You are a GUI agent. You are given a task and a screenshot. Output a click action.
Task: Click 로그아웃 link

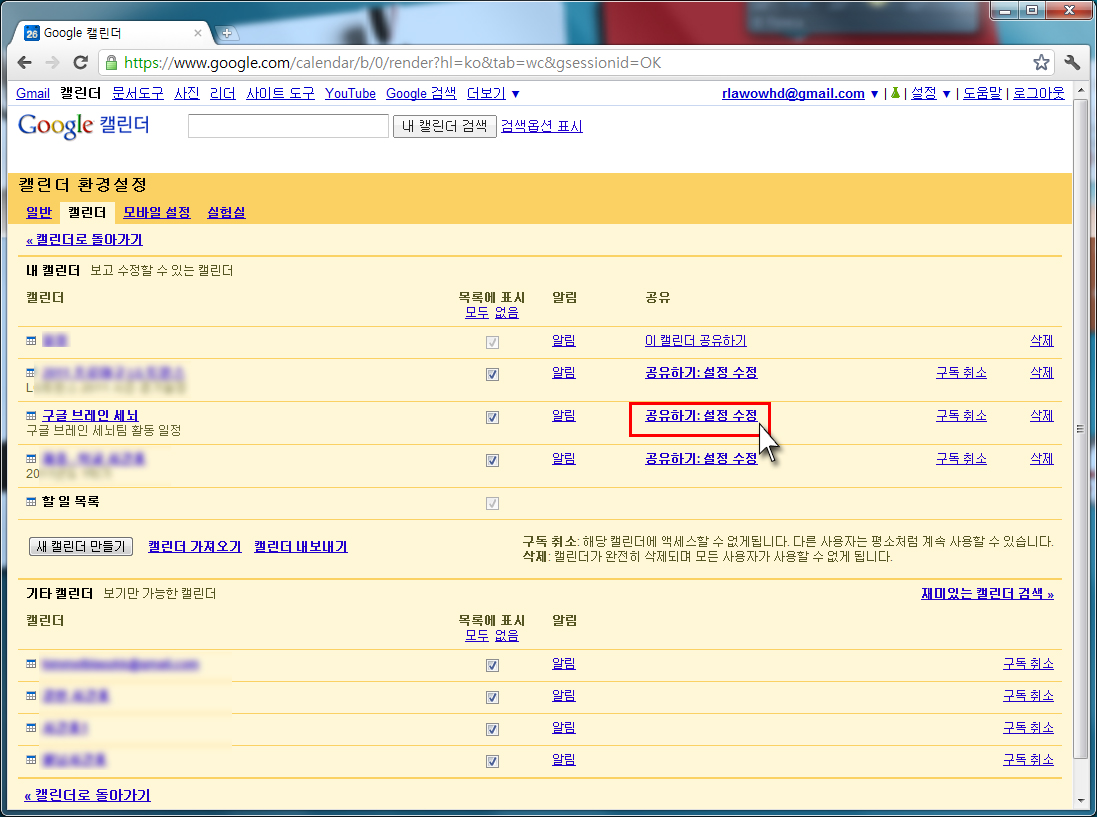(1039, 93)
